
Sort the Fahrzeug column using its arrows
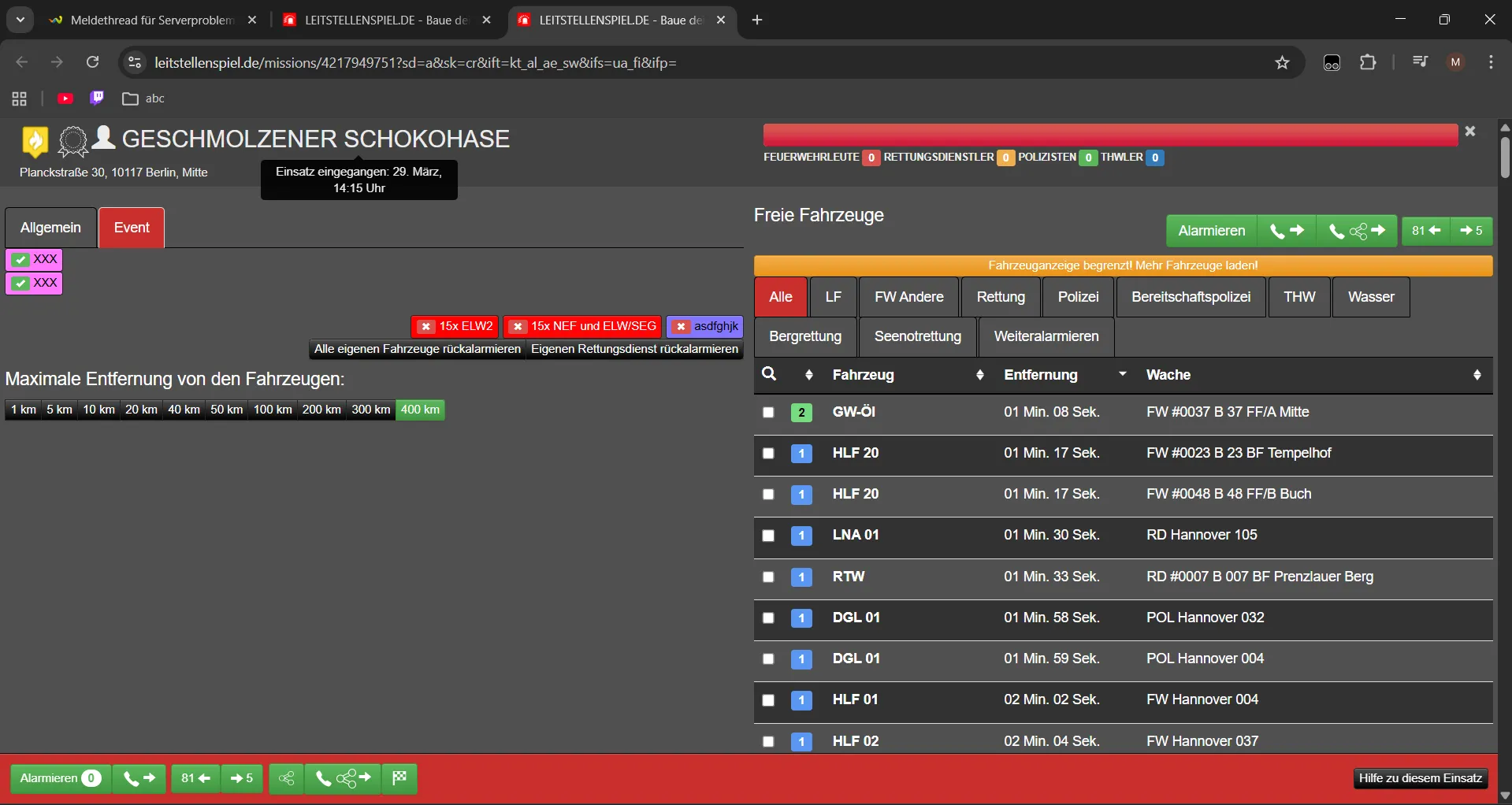(x=979, y=375)
